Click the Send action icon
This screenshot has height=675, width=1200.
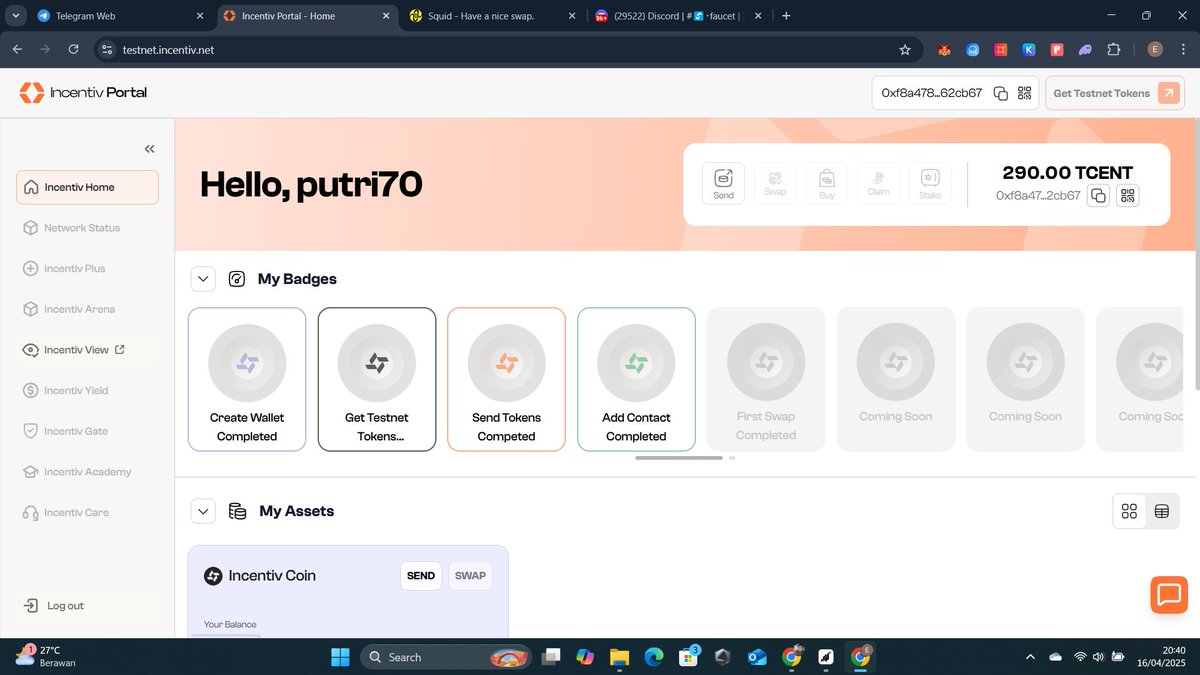(723, 183)
